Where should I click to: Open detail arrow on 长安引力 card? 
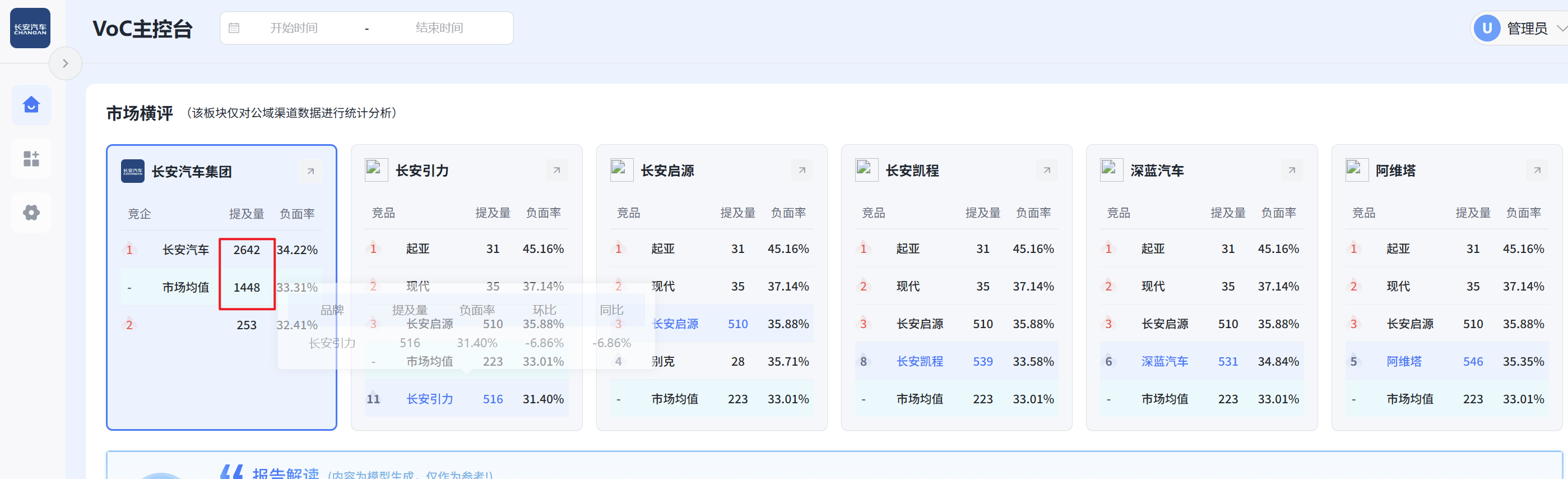556,170
